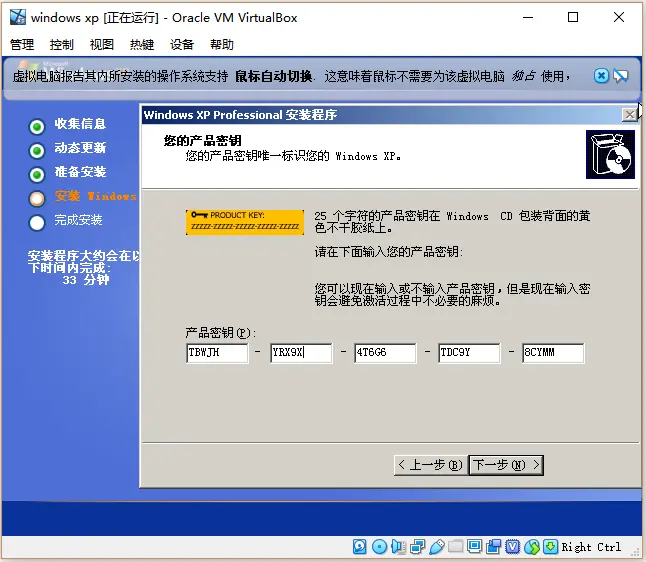Click the 您的产品密钥 heading
646x562 pixels.
(202, 141)
